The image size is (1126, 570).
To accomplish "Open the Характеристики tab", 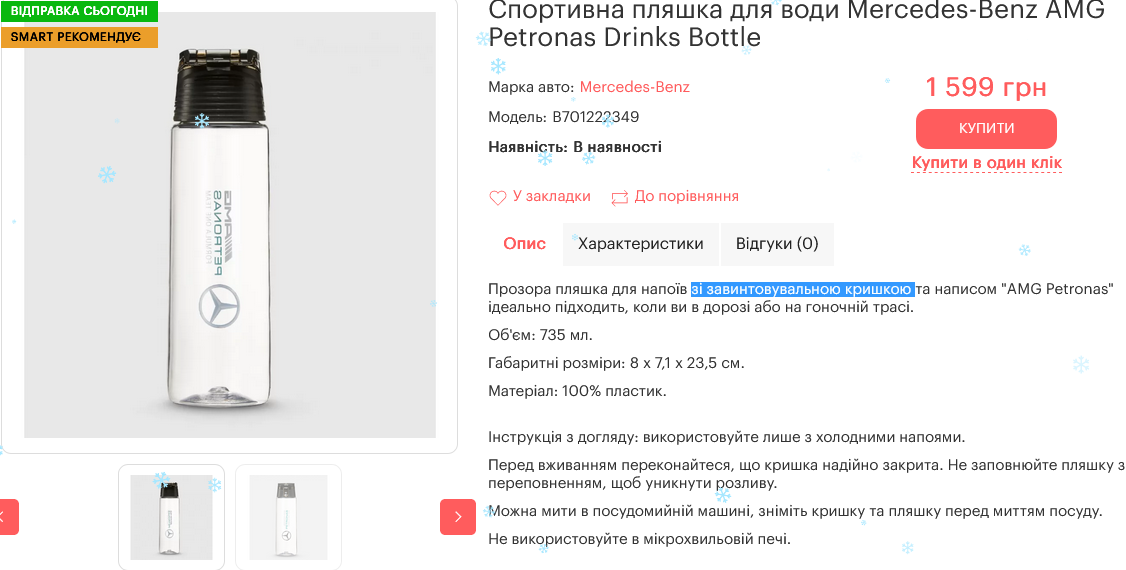I will 641,244.
